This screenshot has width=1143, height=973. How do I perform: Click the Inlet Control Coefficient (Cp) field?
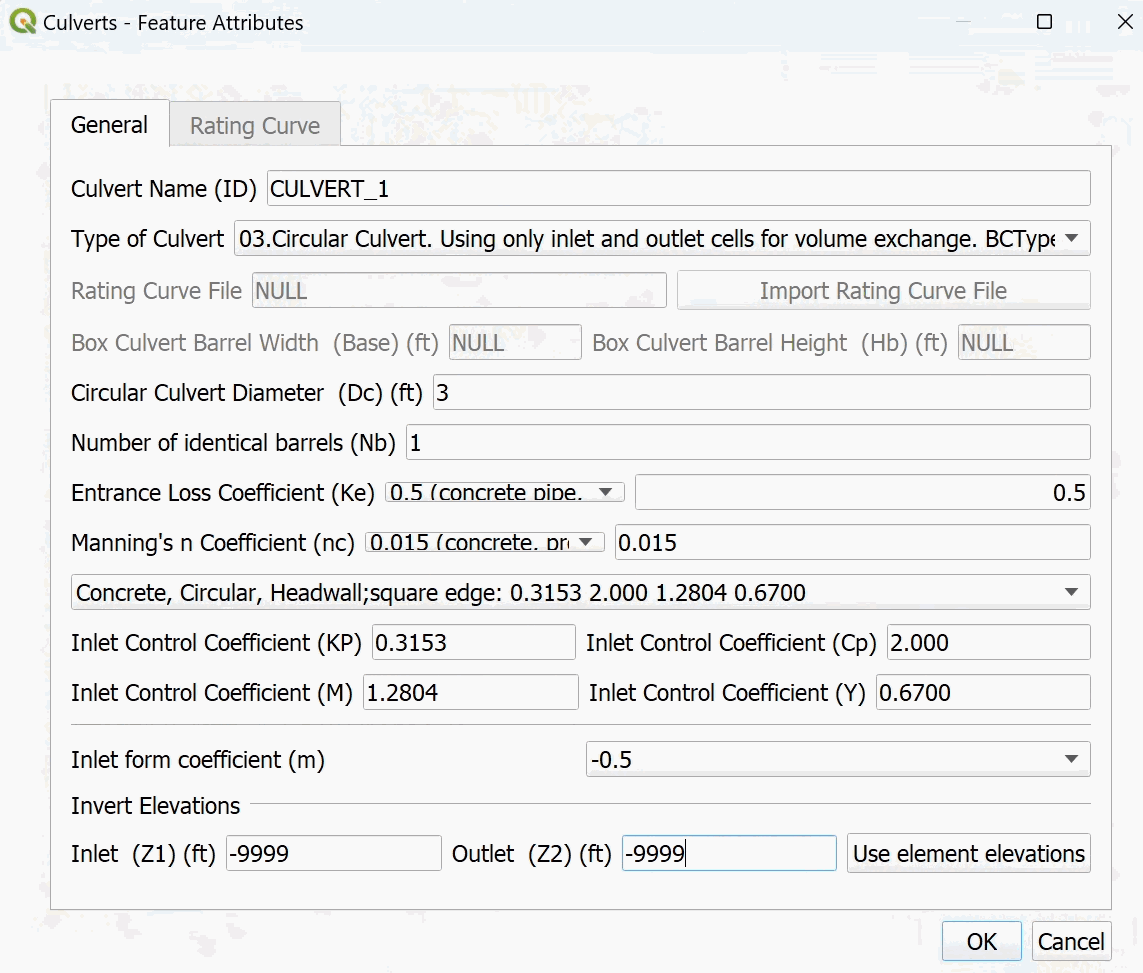tap(987, 642)
